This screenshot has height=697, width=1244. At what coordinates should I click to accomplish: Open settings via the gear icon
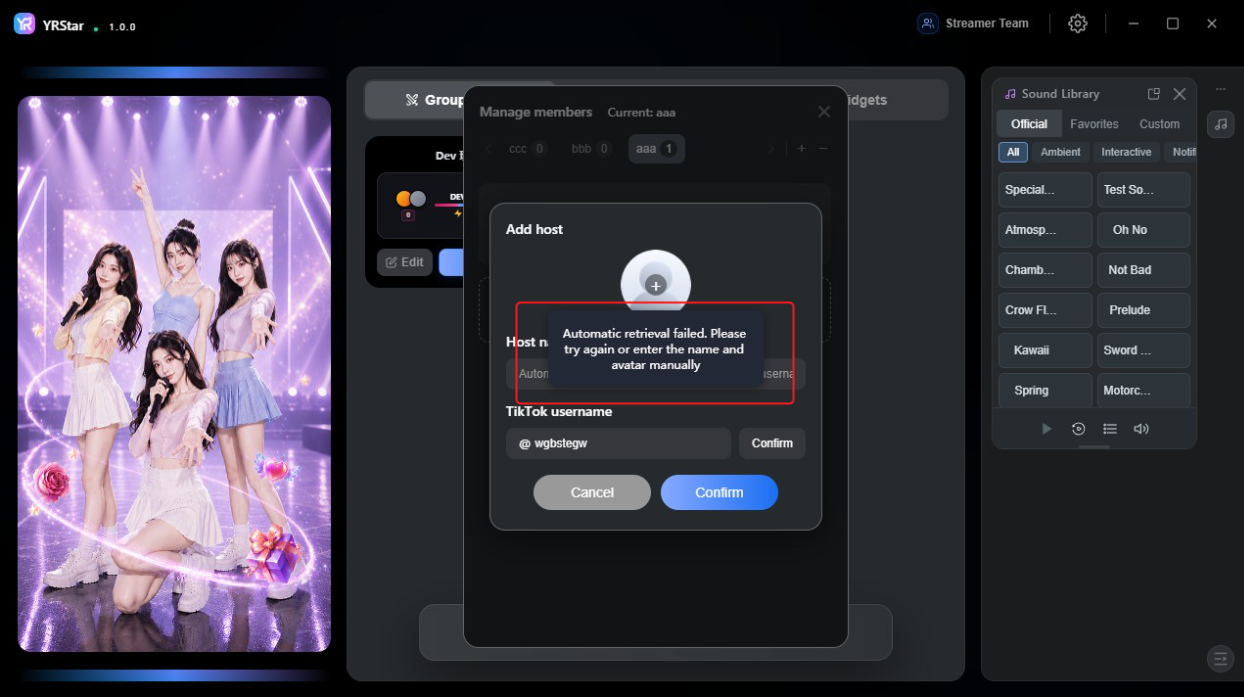pyautogui.click(x=1077, y=23)
